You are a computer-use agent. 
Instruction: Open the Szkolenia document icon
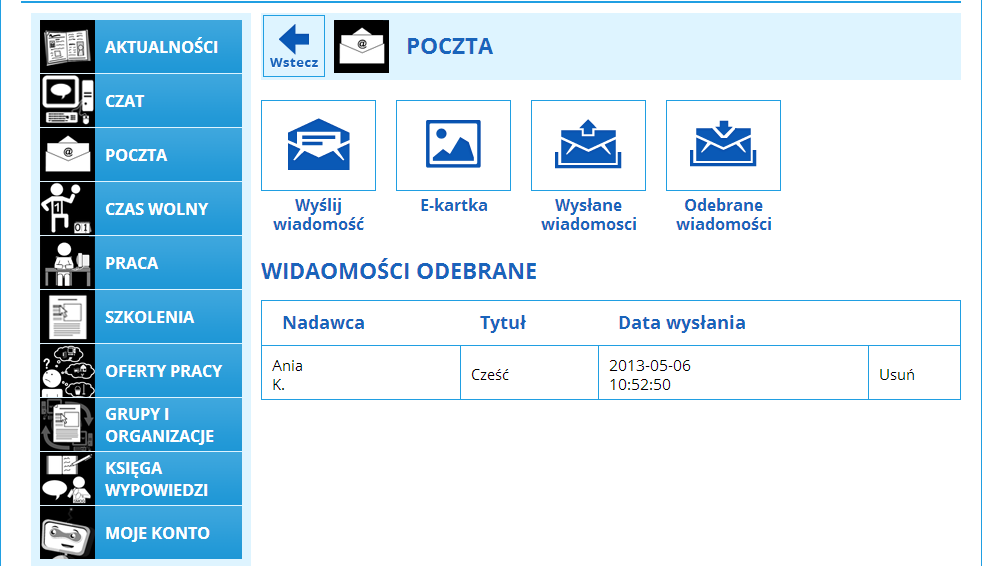68,317
